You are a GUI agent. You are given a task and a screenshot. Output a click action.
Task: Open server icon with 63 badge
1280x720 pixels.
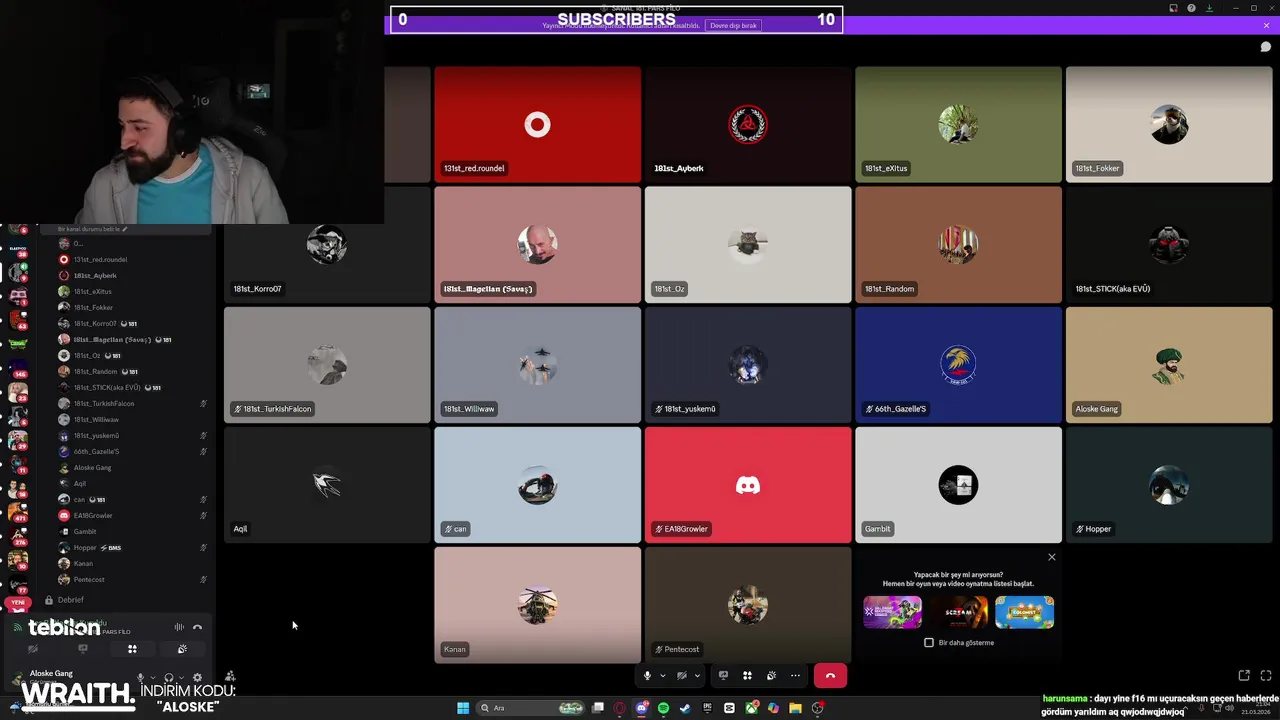[17, 319]
